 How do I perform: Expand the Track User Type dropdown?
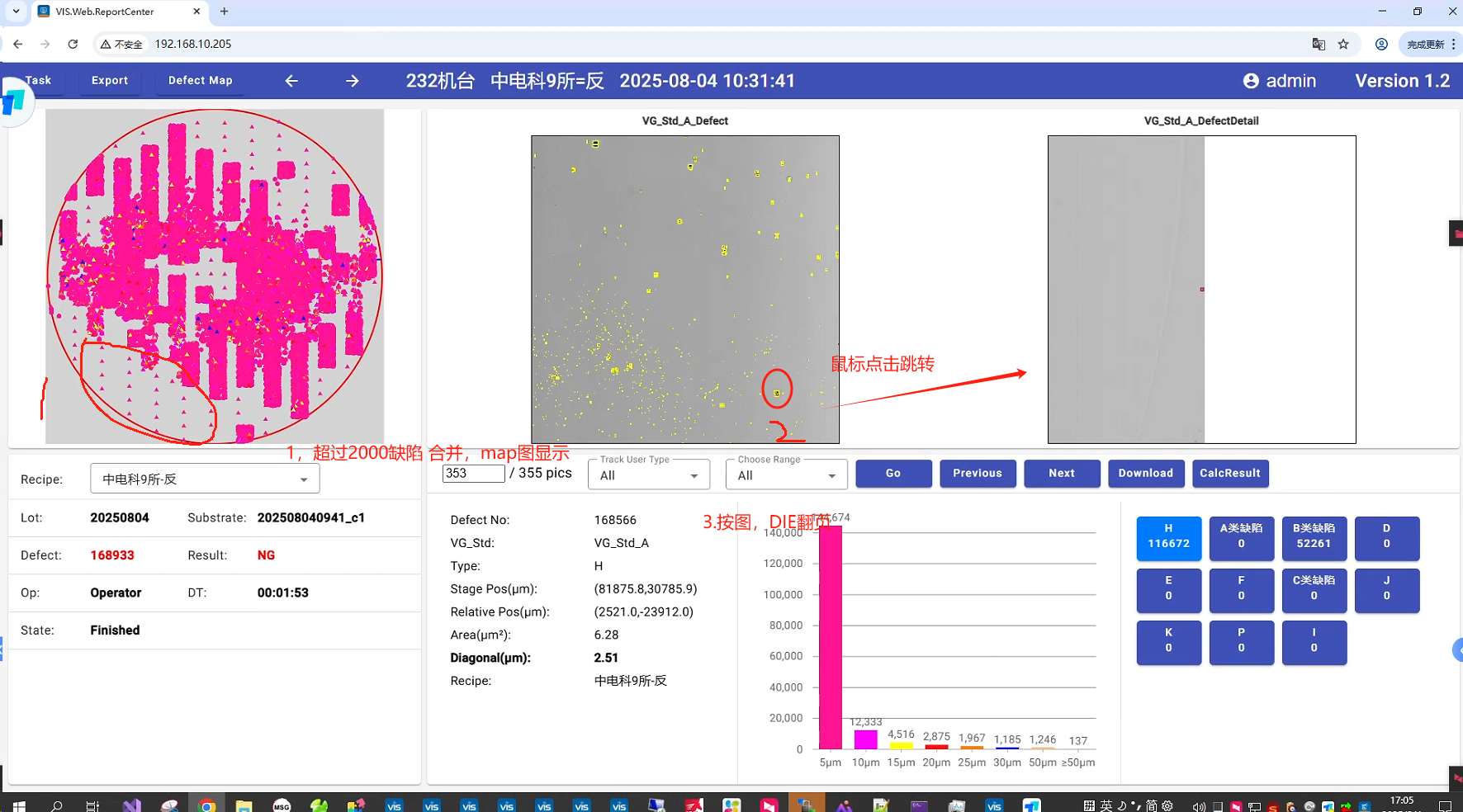[x=649, y=475]
